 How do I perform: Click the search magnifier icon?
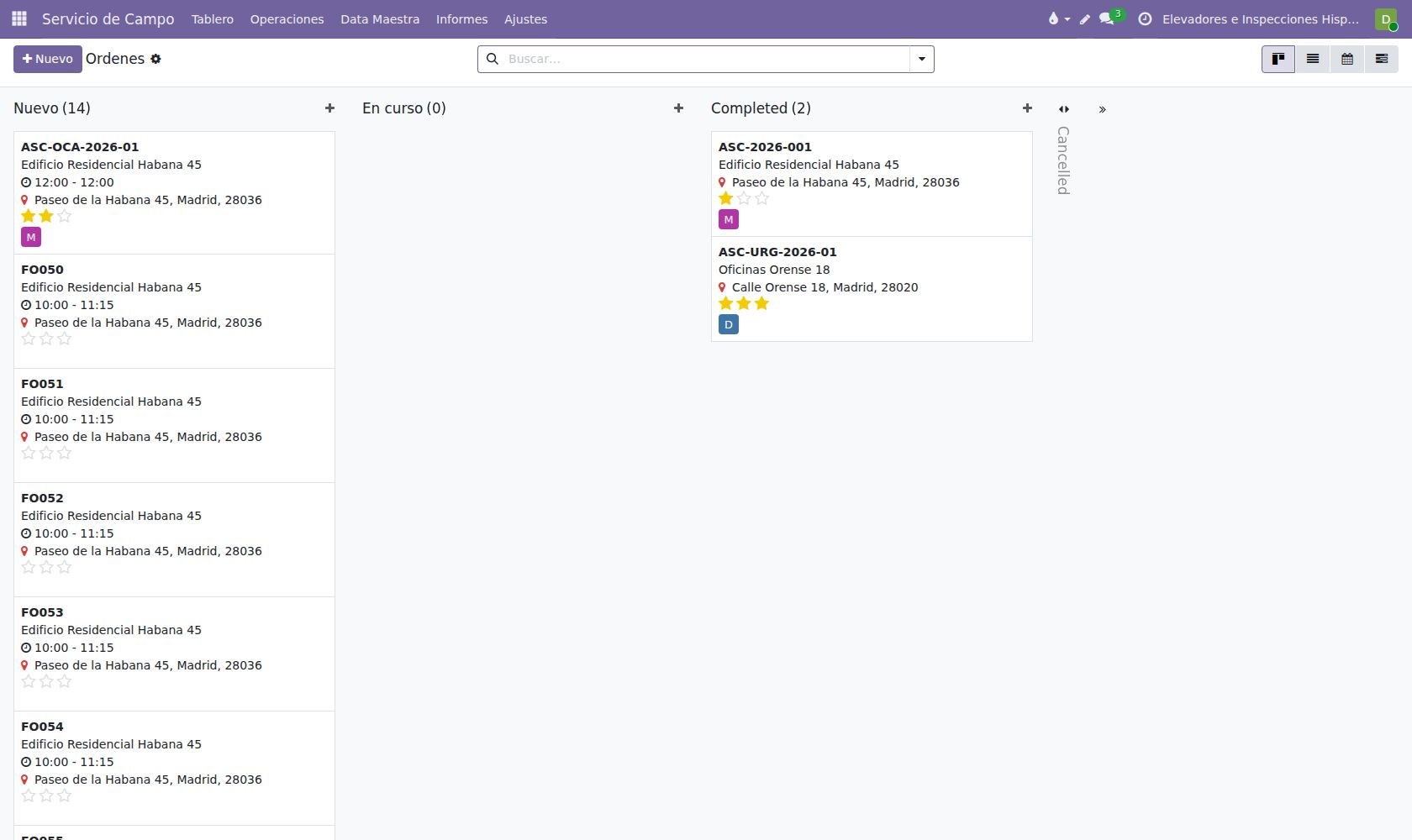point(493,59)
